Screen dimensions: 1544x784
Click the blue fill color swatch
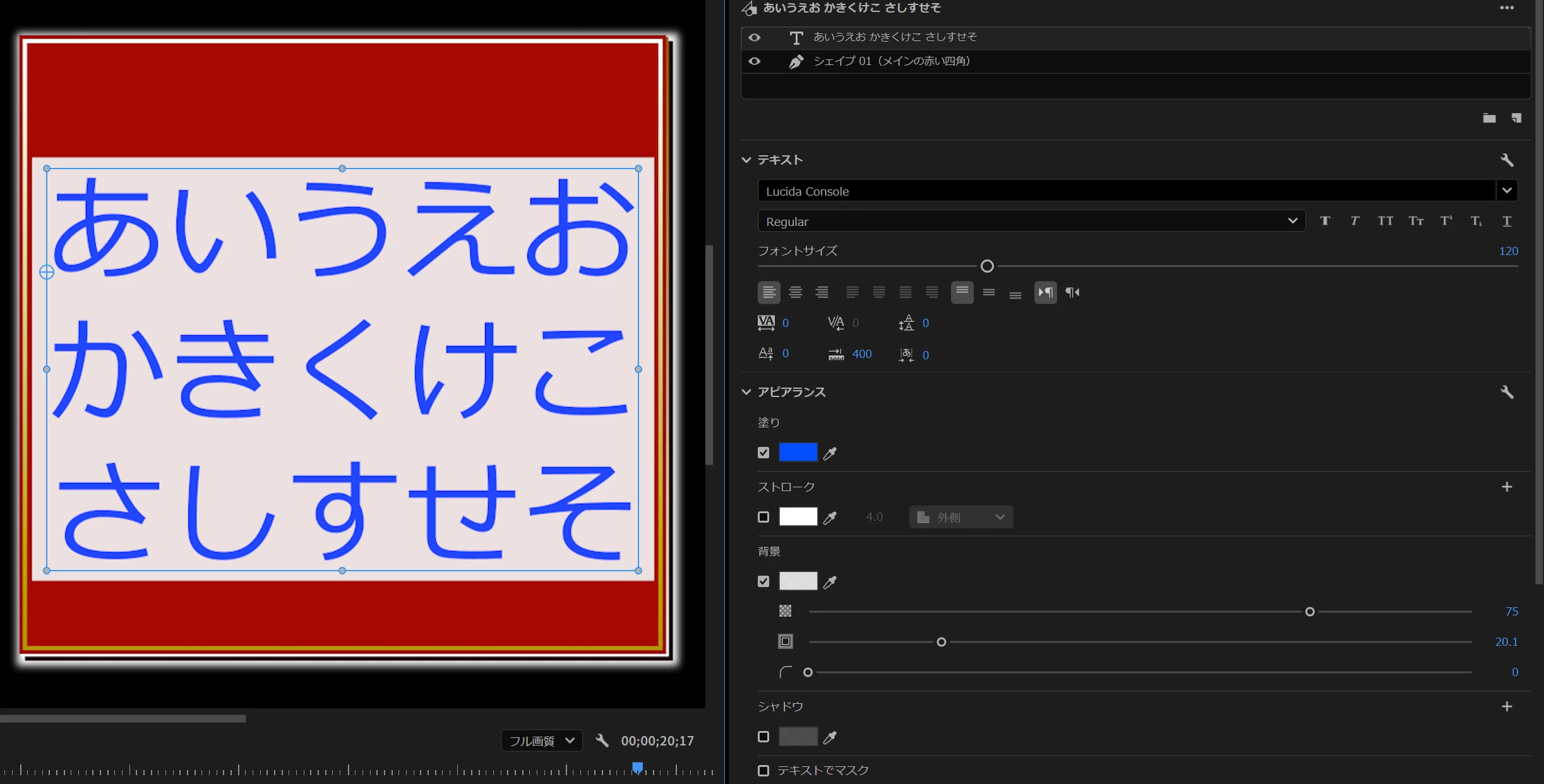point(798,453)
